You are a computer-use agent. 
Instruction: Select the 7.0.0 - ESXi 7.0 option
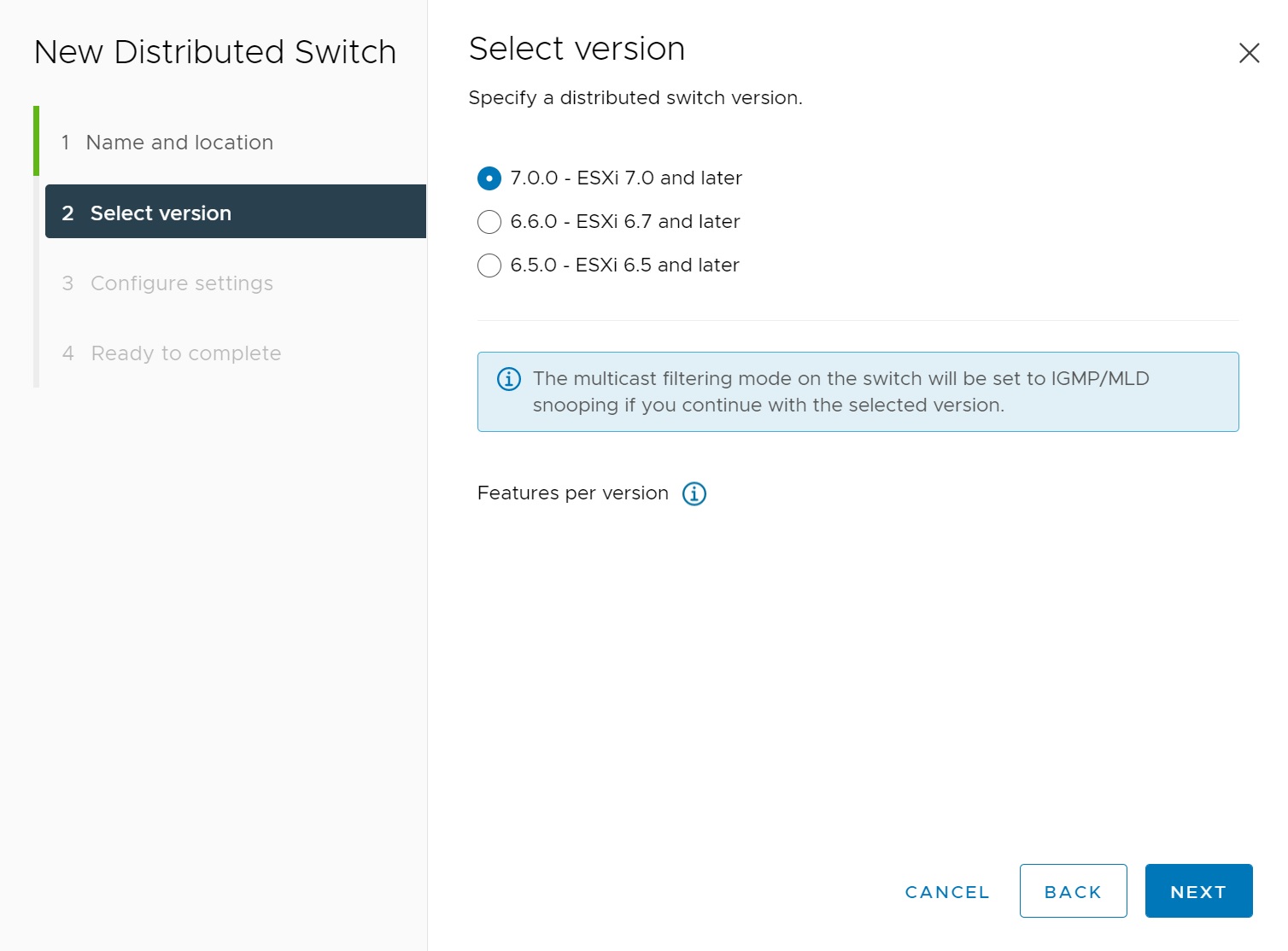[489, 178]
